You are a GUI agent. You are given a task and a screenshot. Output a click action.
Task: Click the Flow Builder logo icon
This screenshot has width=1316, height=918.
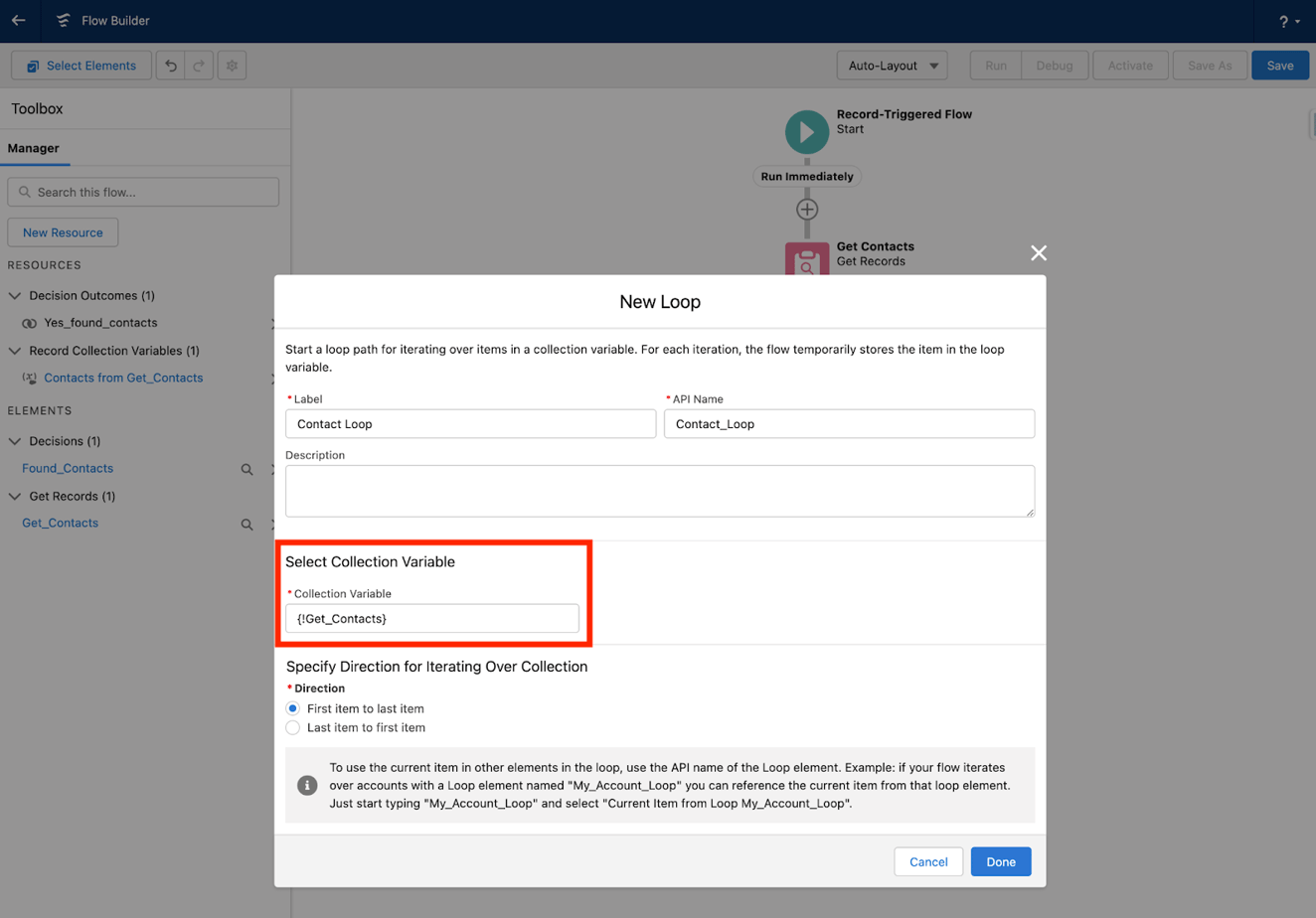pos(63,19)
